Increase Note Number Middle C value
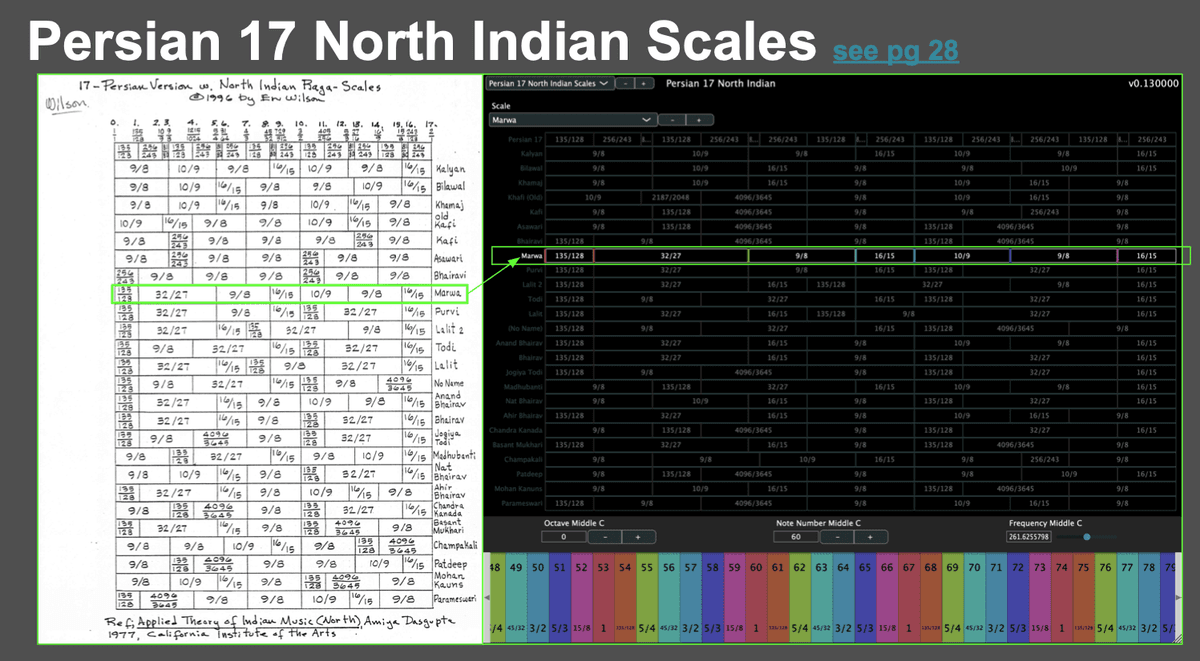The height and width of the screenshot is (661, 1200). [x=870, y=537]
